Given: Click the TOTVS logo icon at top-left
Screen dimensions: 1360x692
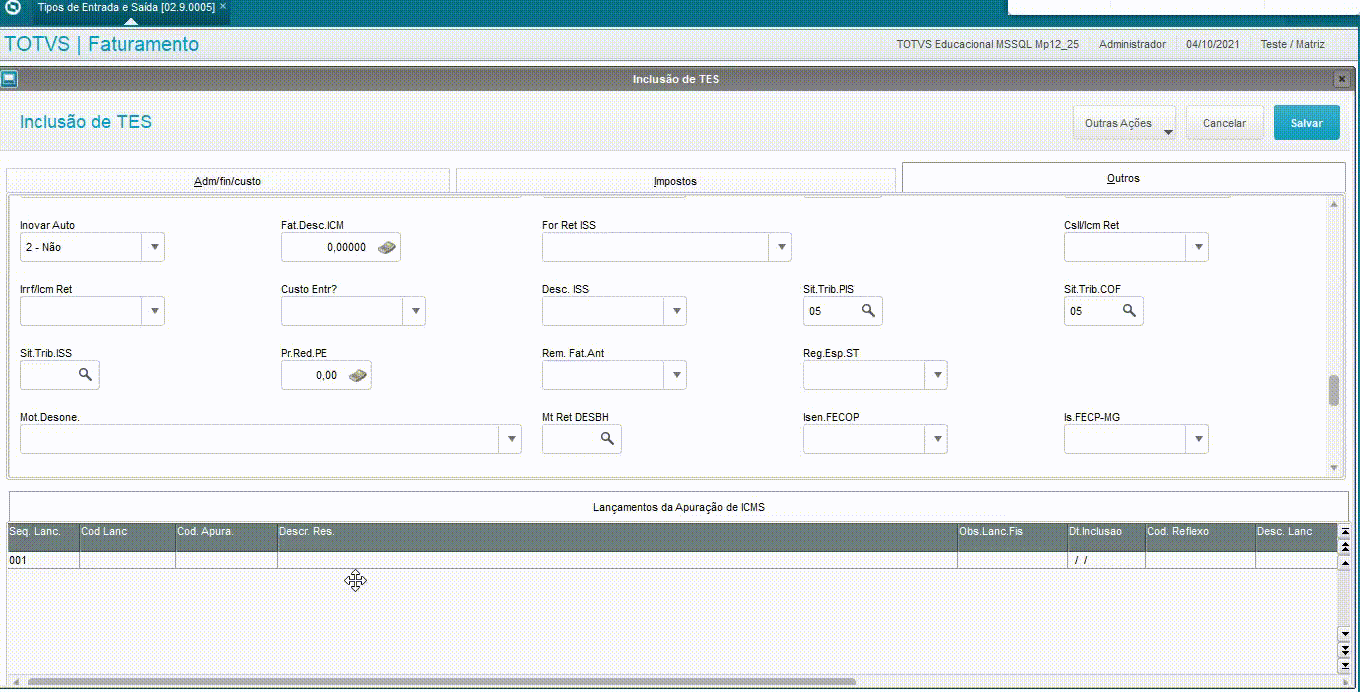Looking at the screenshot, I should tap(14, 7).
